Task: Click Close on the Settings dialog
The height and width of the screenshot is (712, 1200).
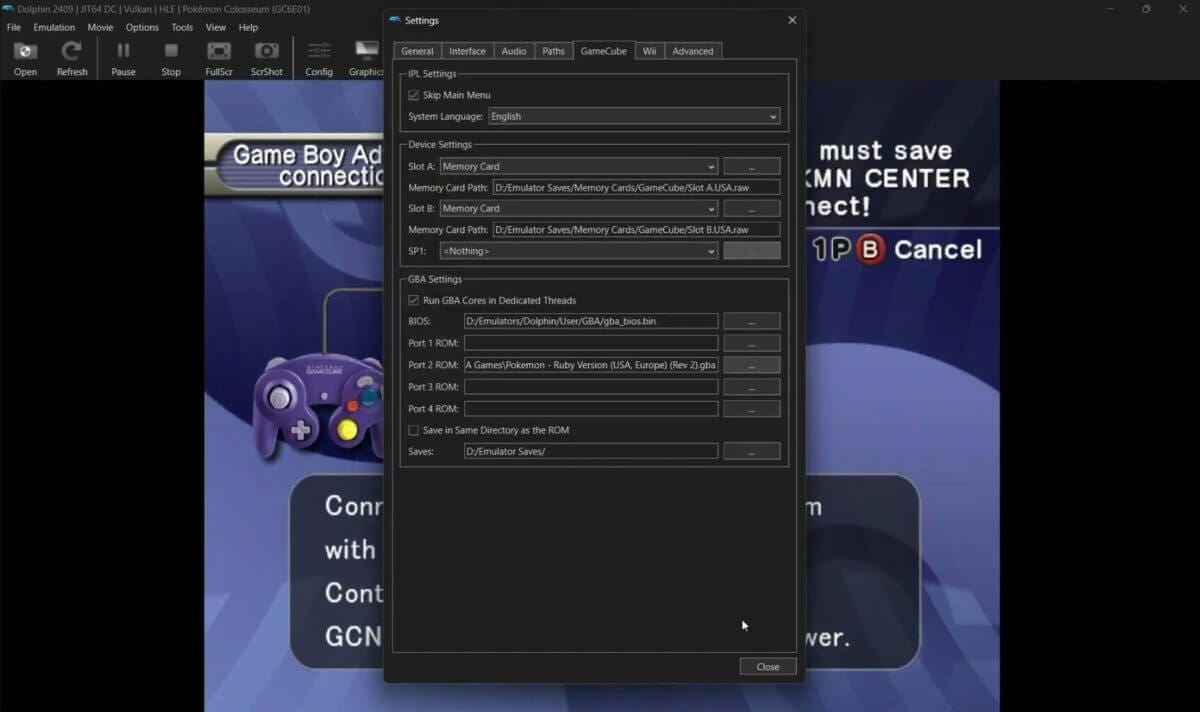Action: (767, 666)
